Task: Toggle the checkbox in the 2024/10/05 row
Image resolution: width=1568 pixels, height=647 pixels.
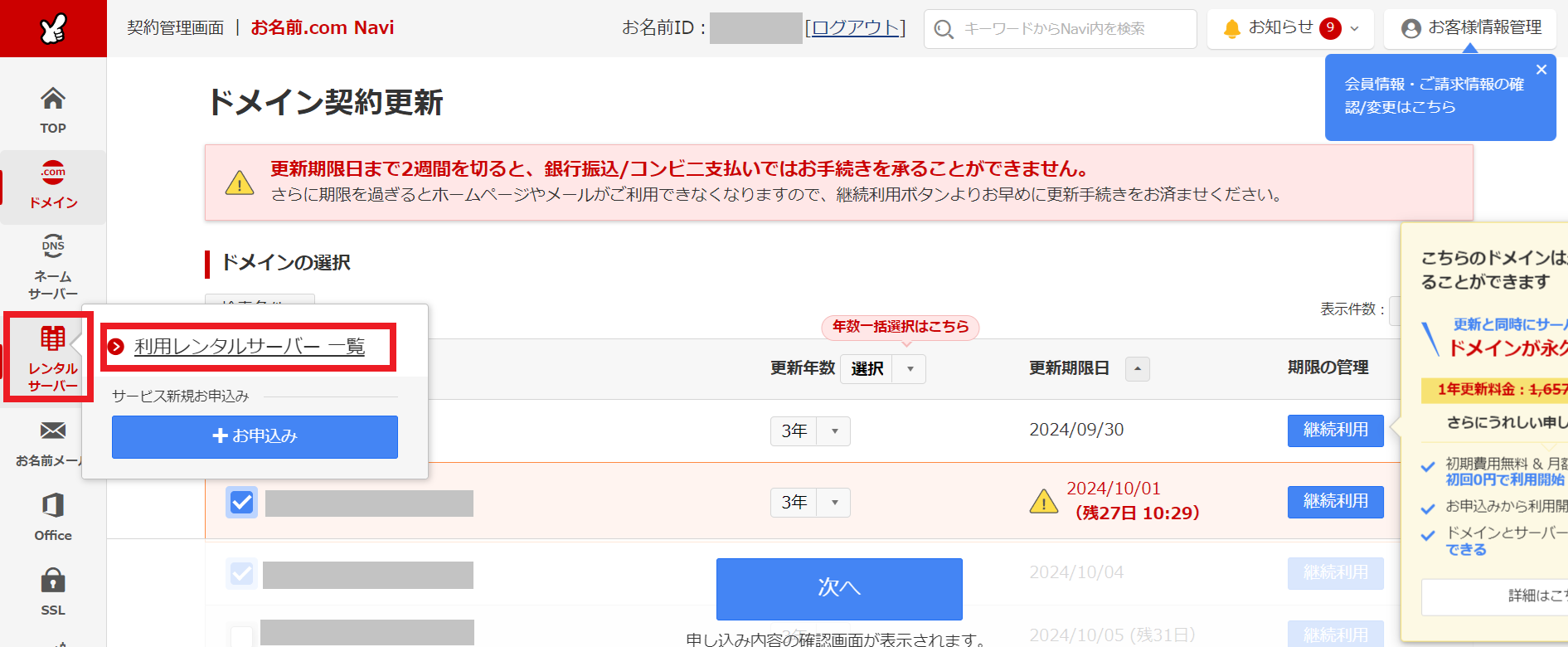Action: click(242, 636)
